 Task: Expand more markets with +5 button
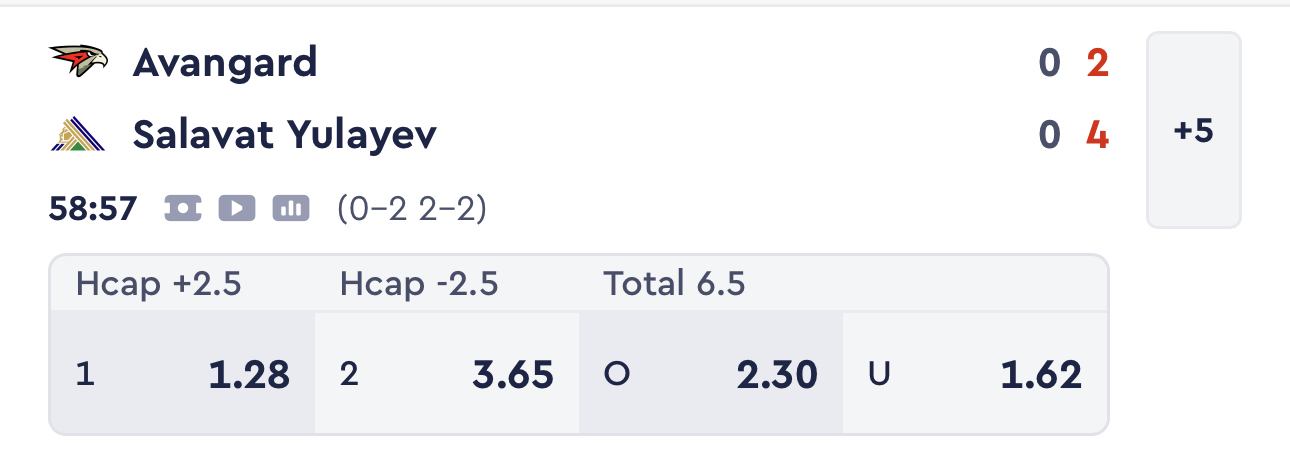(1193, 130)
